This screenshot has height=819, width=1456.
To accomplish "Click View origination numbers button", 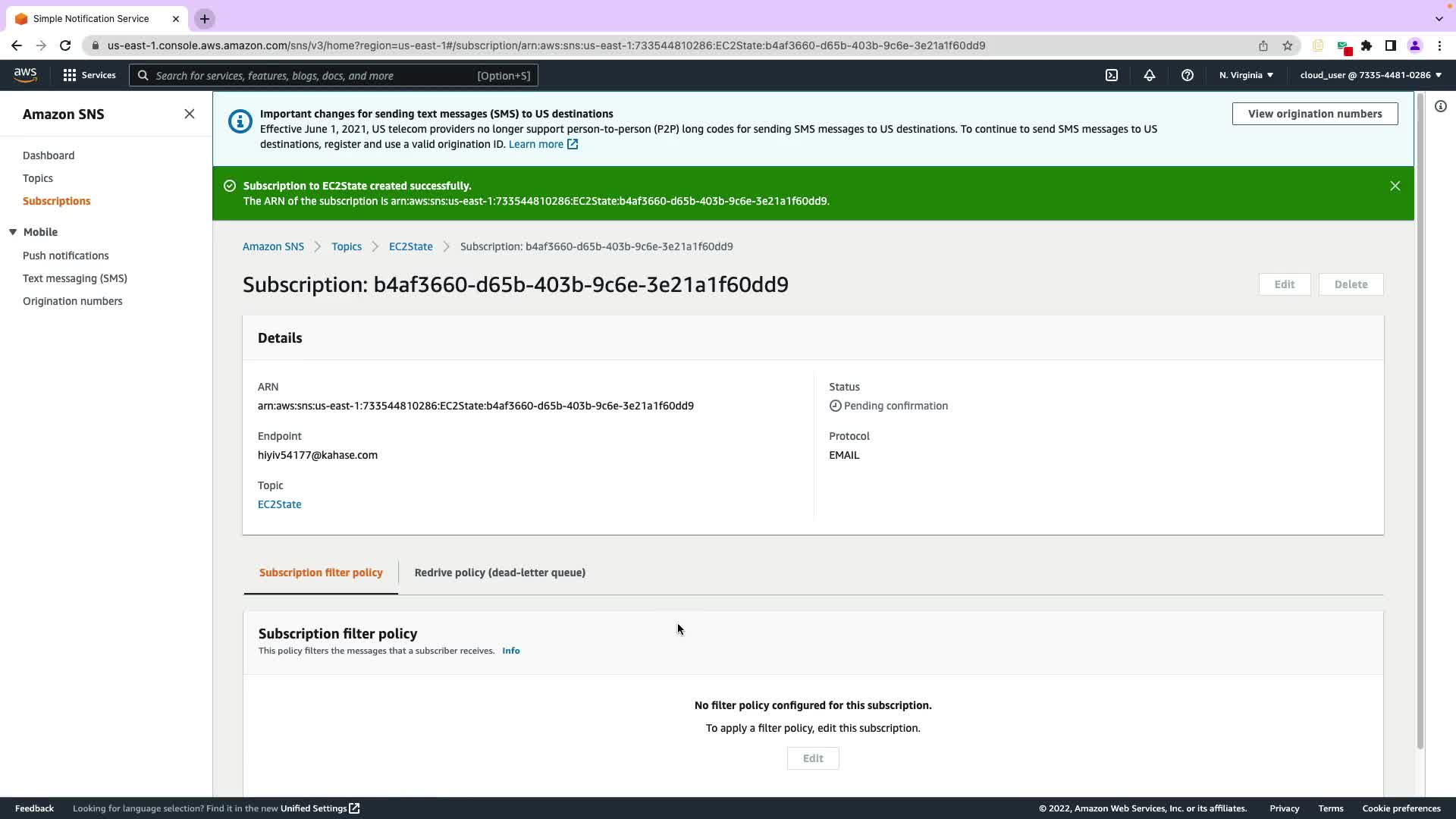I will click(x=1314, y=114).
